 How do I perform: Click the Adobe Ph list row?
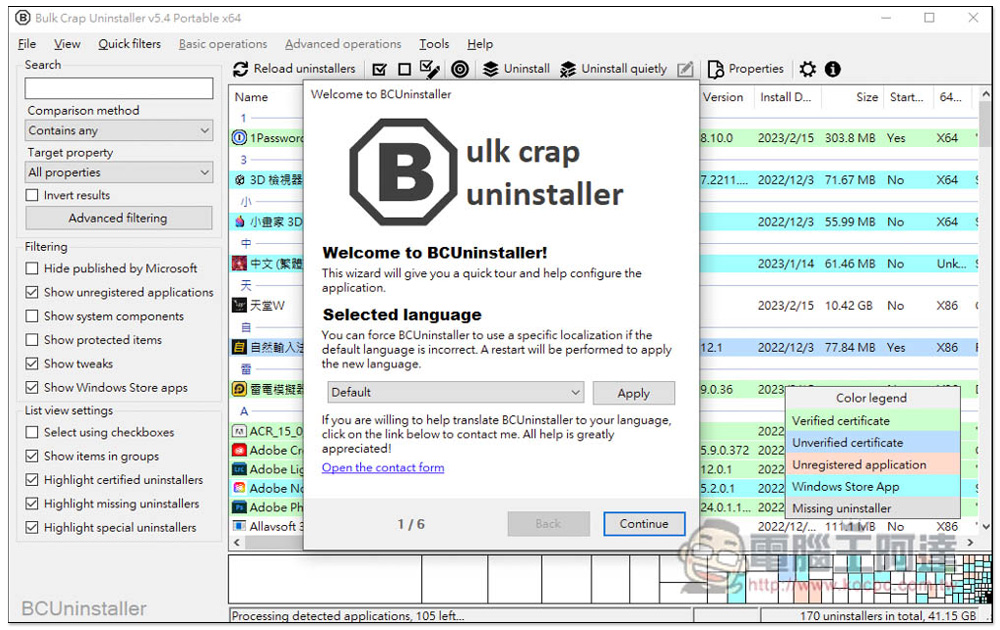click(x=267, y=508)
